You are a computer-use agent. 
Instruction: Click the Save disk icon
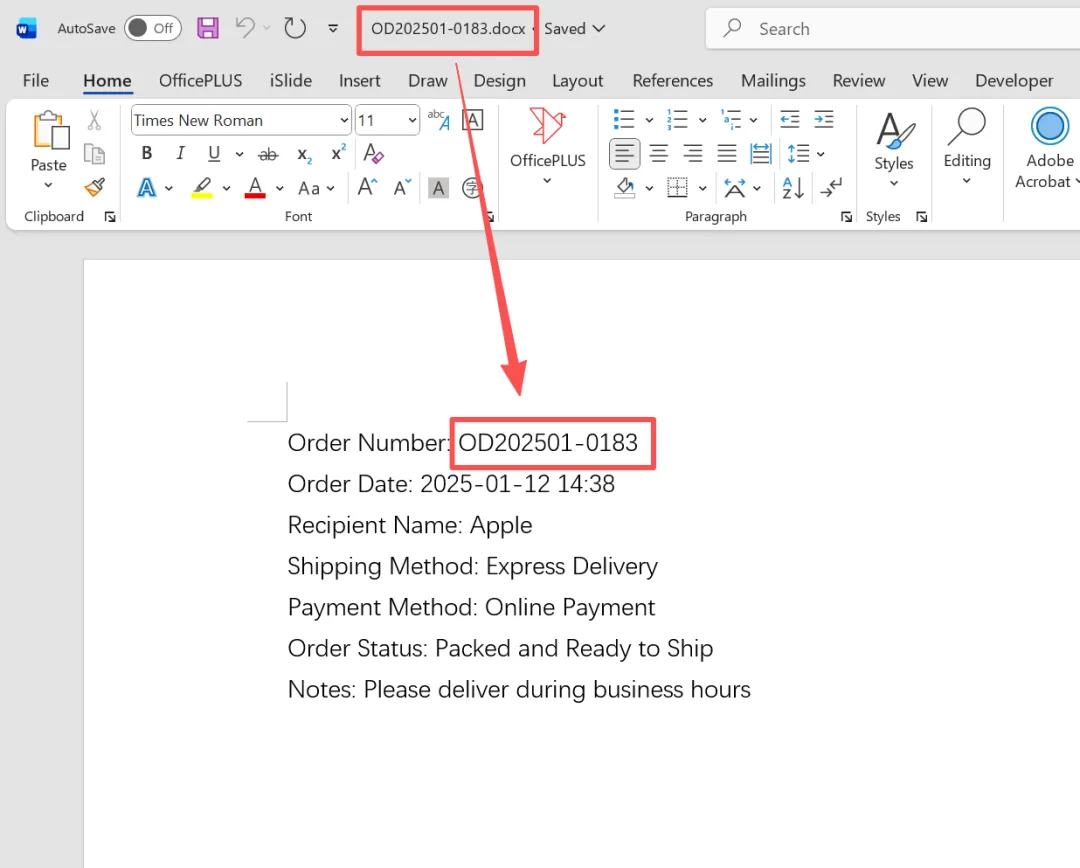point(207,28)
